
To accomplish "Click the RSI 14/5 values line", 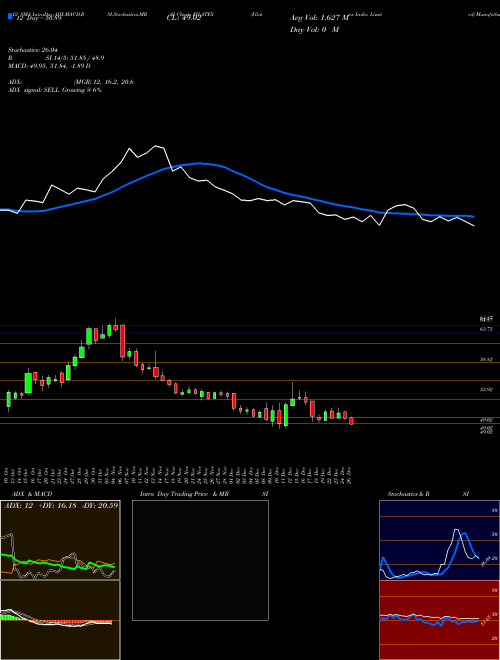I will coord(56,58).
